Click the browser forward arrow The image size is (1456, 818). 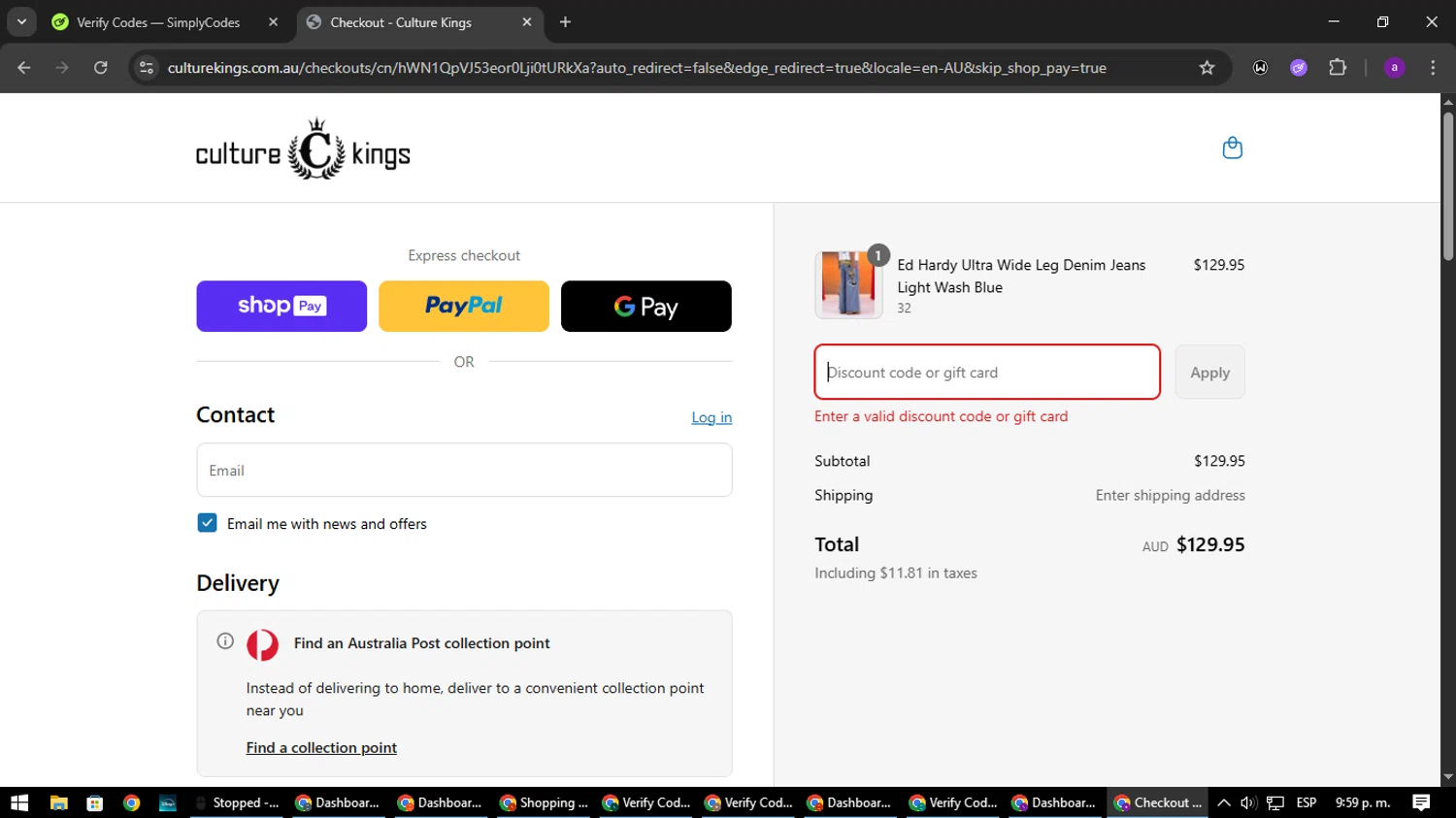tap(62, 68)
